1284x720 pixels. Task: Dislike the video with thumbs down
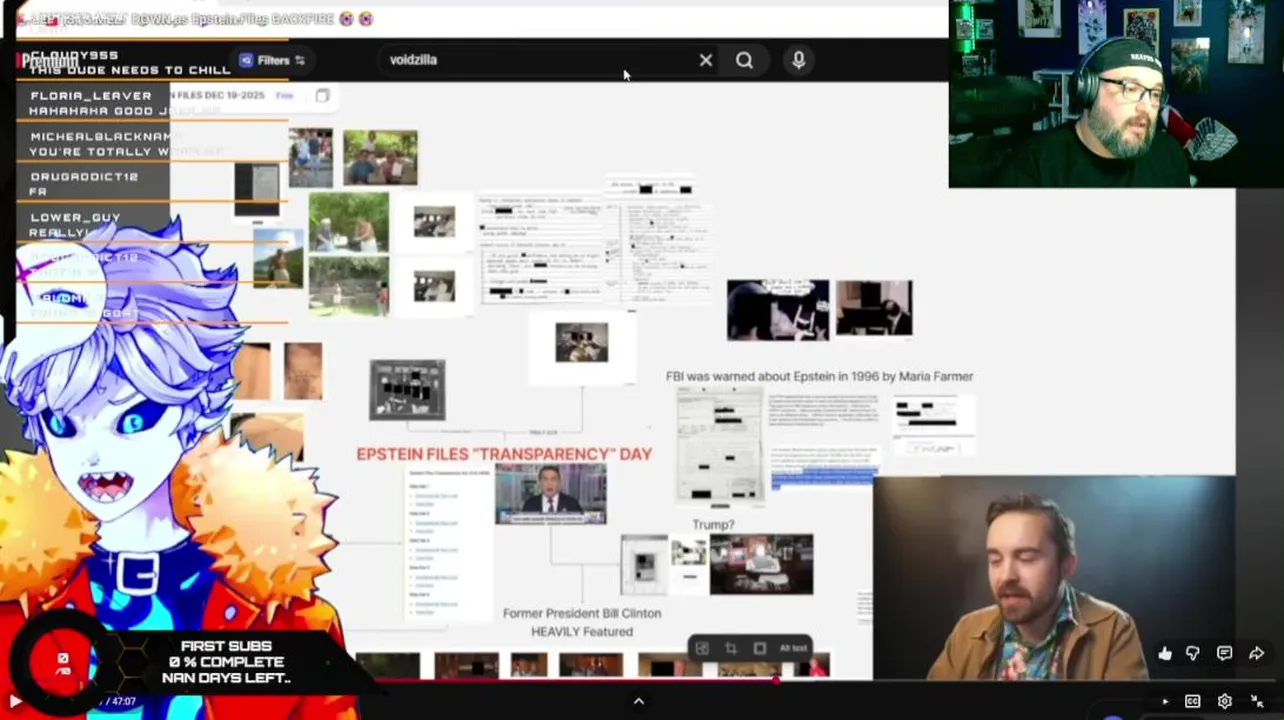click(1193, 653)
